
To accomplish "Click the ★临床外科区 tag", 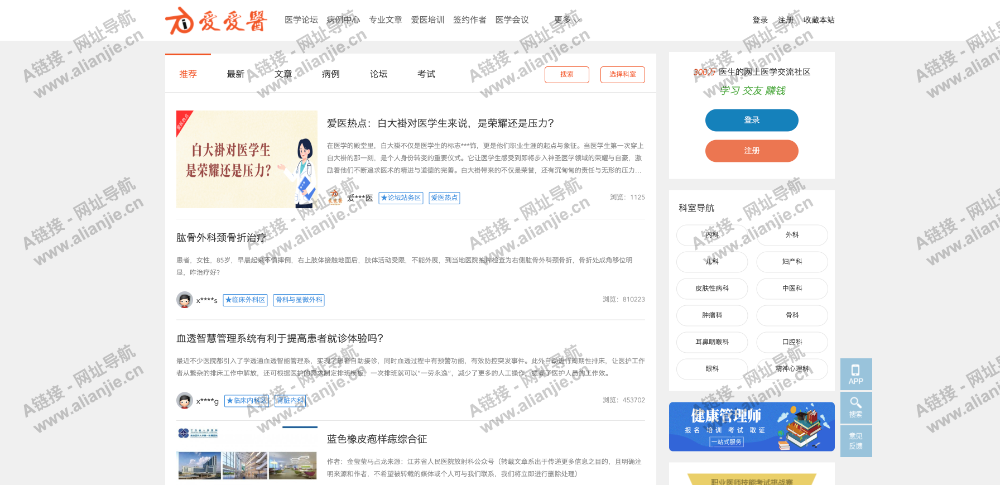I will pos(245,300).
